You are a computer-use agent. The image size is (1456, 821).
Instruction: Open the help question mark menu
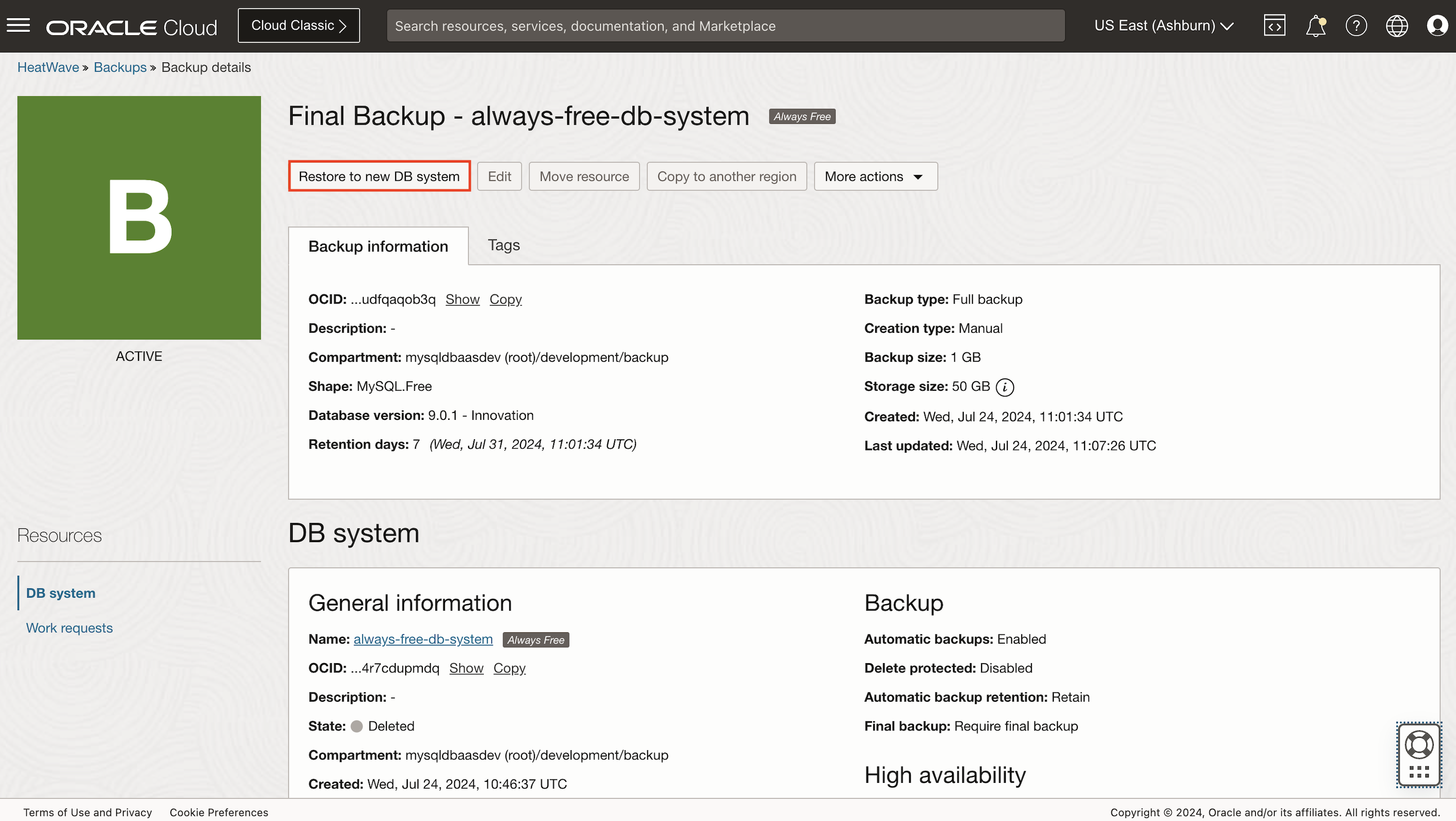(x=1356, y=25)
